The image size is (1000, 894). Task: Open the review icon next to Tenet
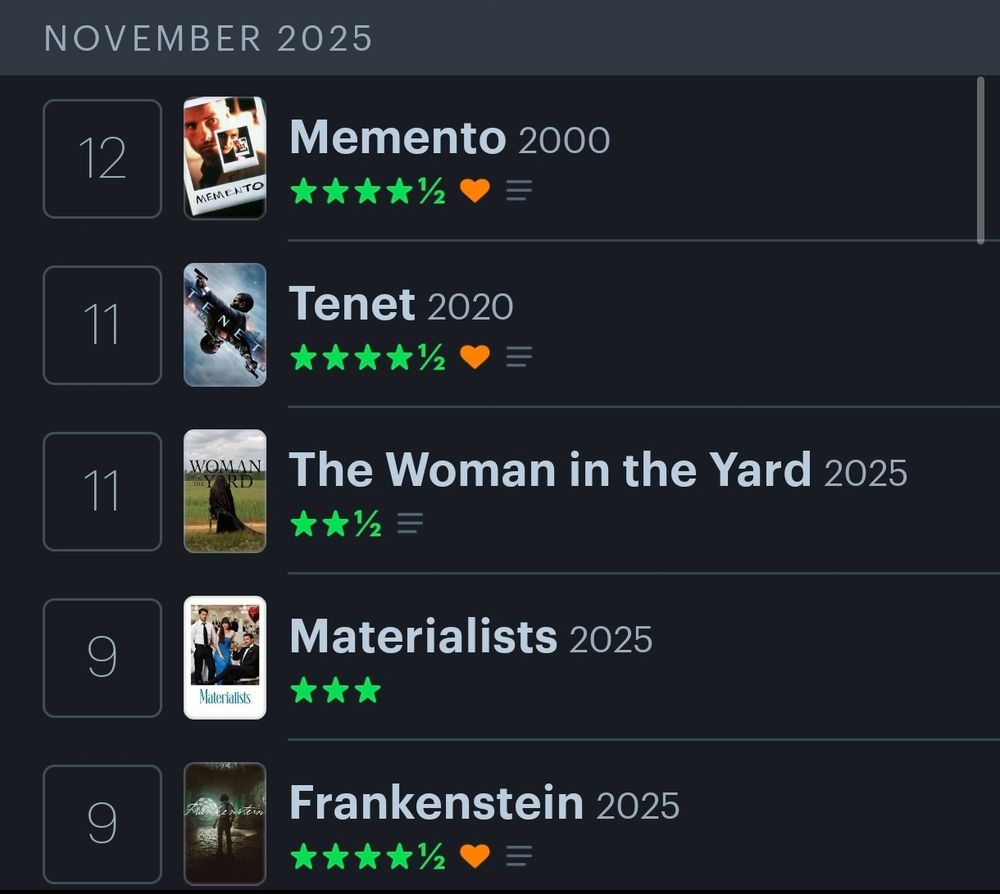point(518,357)
